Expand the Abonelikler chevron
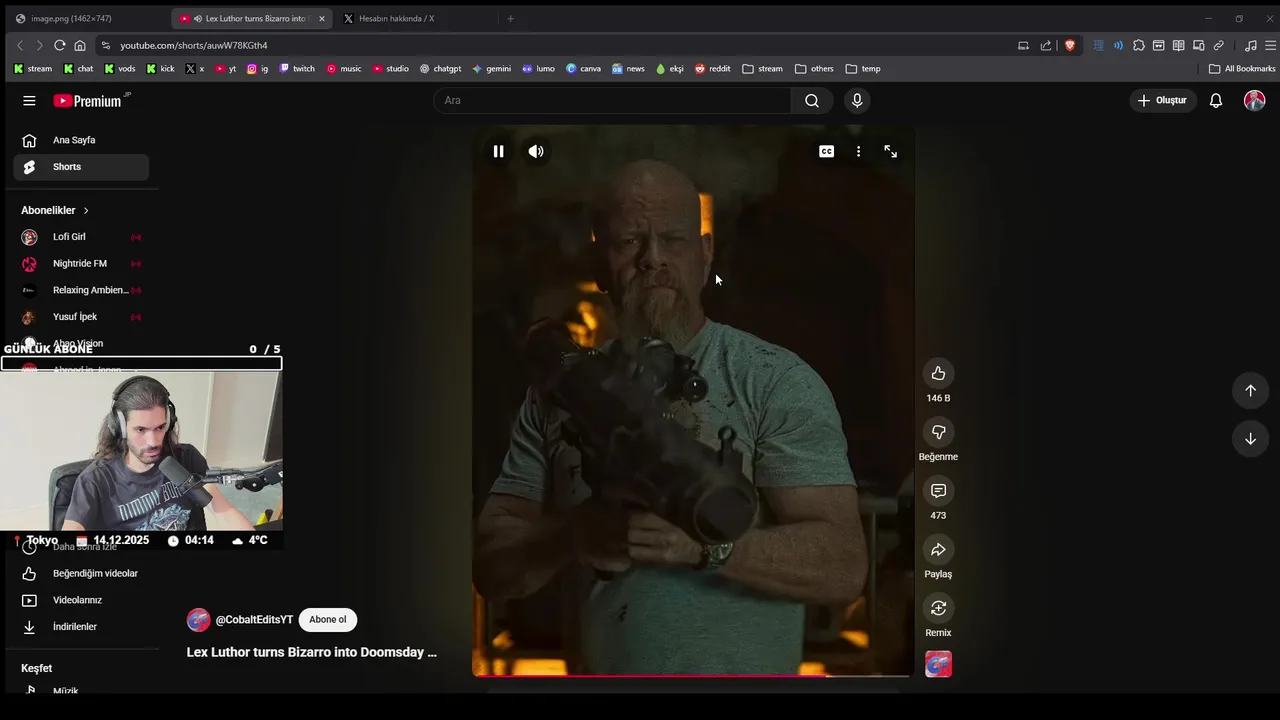The height and width of the screenshot is (720, 1280). [86, 211]
